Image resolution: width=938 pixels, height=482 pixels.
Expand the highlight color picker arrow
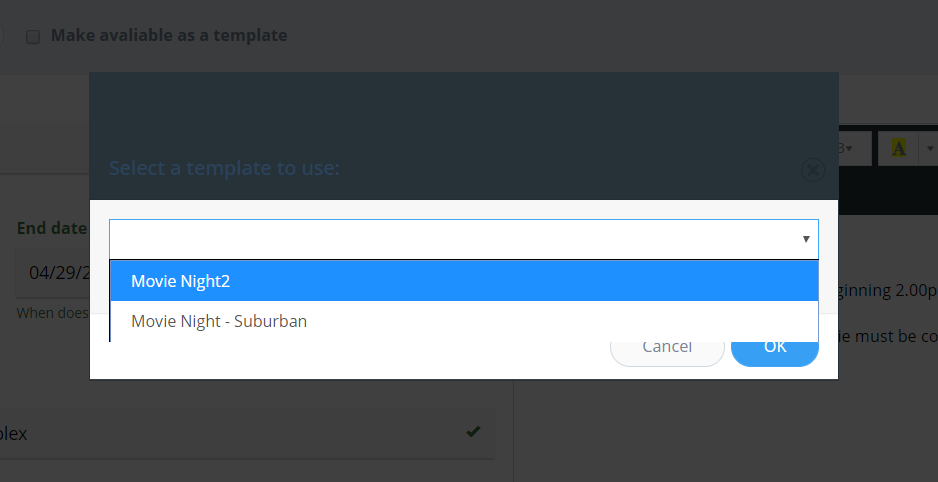pyautogui.click(x=930, y=148)
